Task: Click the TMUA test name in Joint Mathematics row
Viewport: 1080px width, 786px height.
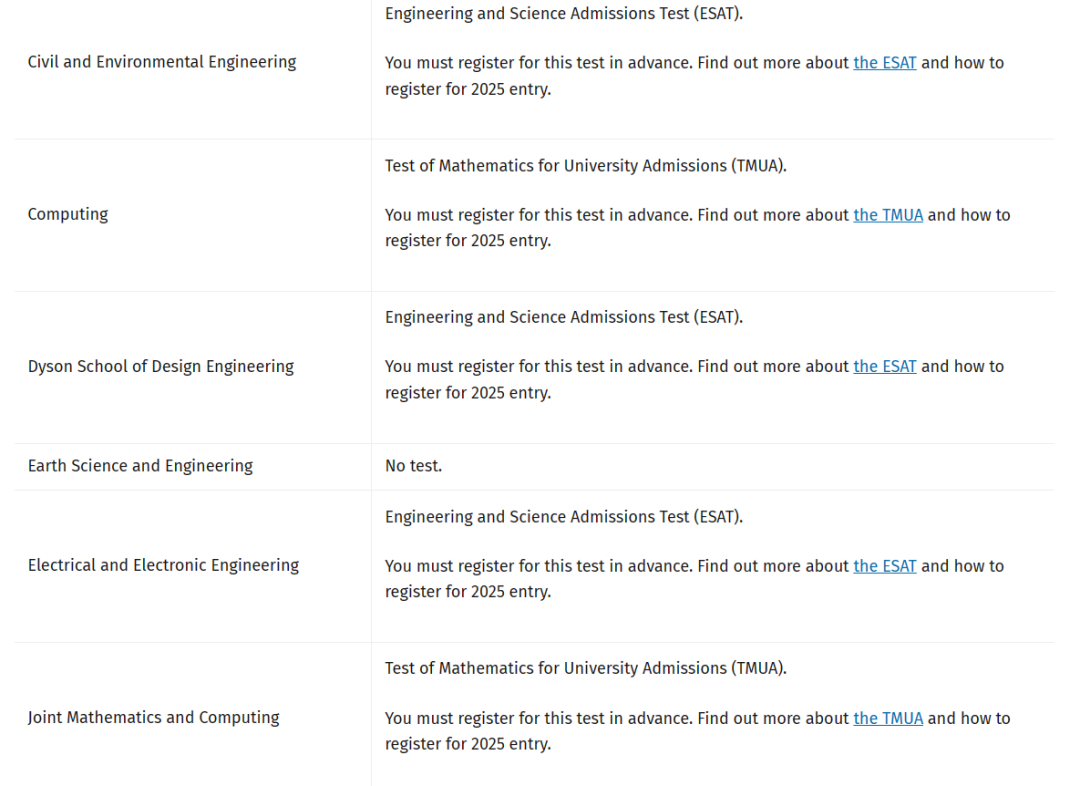Action: [585, 668]
